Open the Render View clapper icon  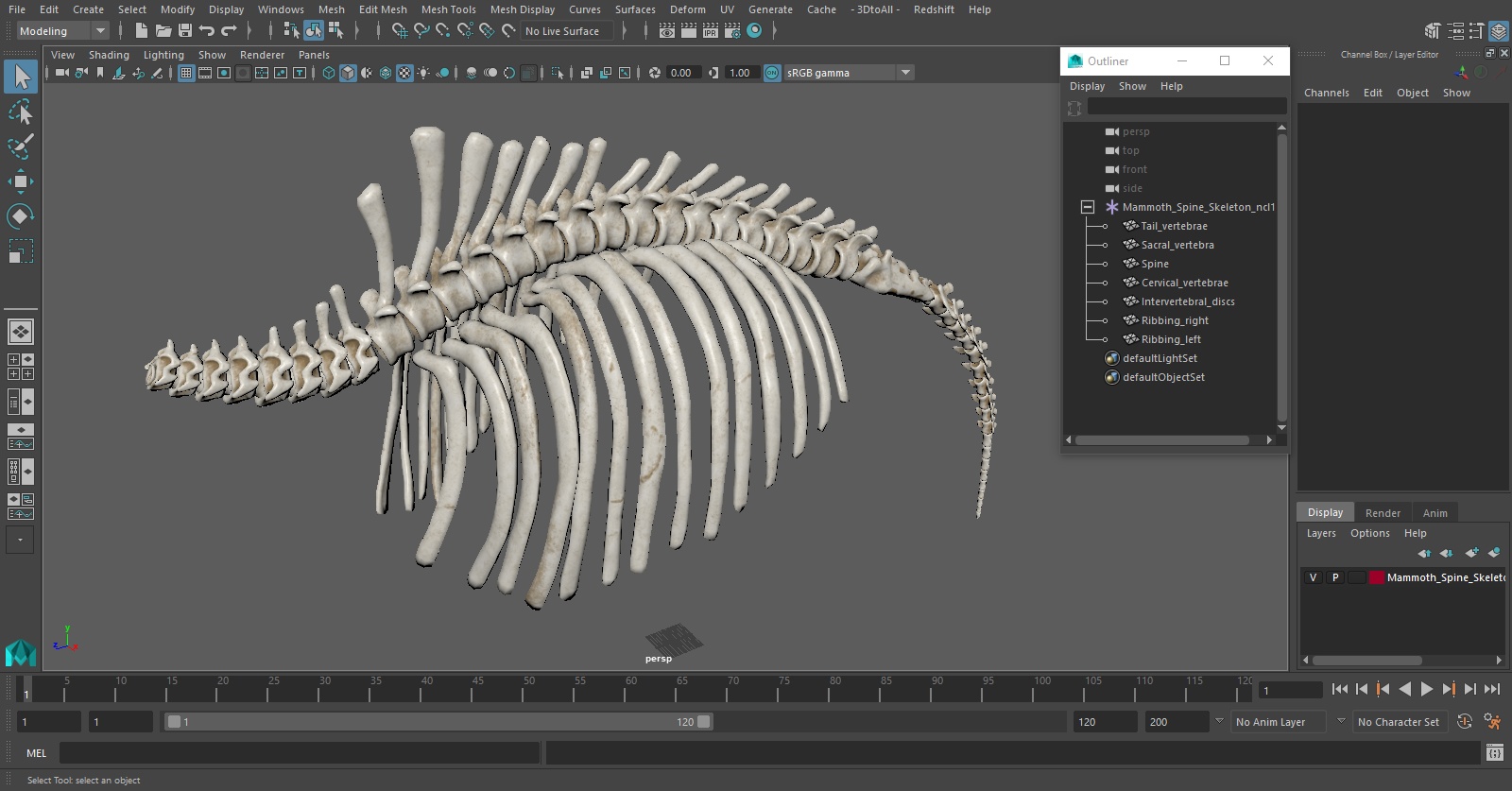[667, 31]
